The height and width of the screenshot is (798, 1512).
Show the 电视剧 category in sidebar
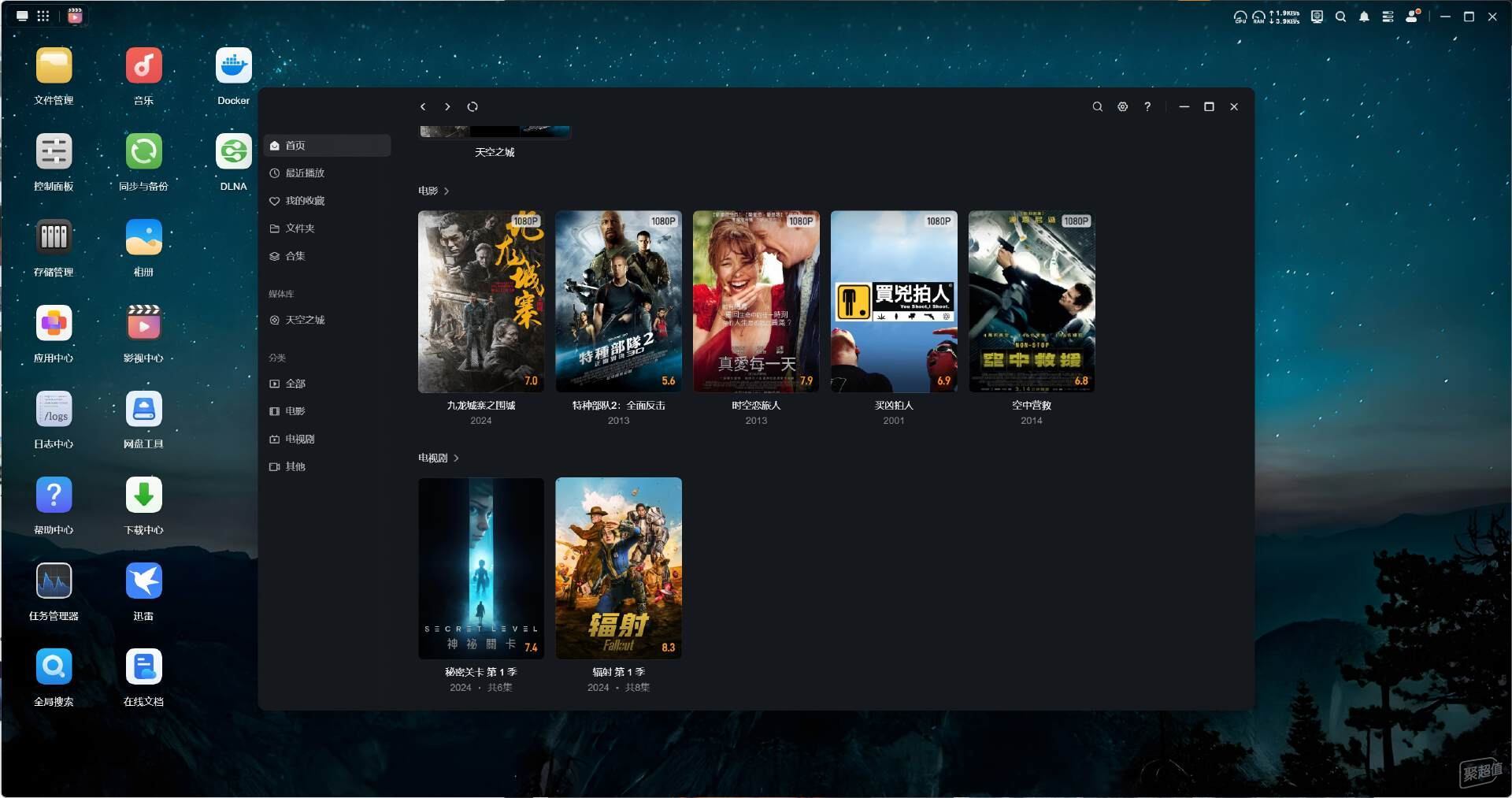pyautogui.click(x=327, y=439)
